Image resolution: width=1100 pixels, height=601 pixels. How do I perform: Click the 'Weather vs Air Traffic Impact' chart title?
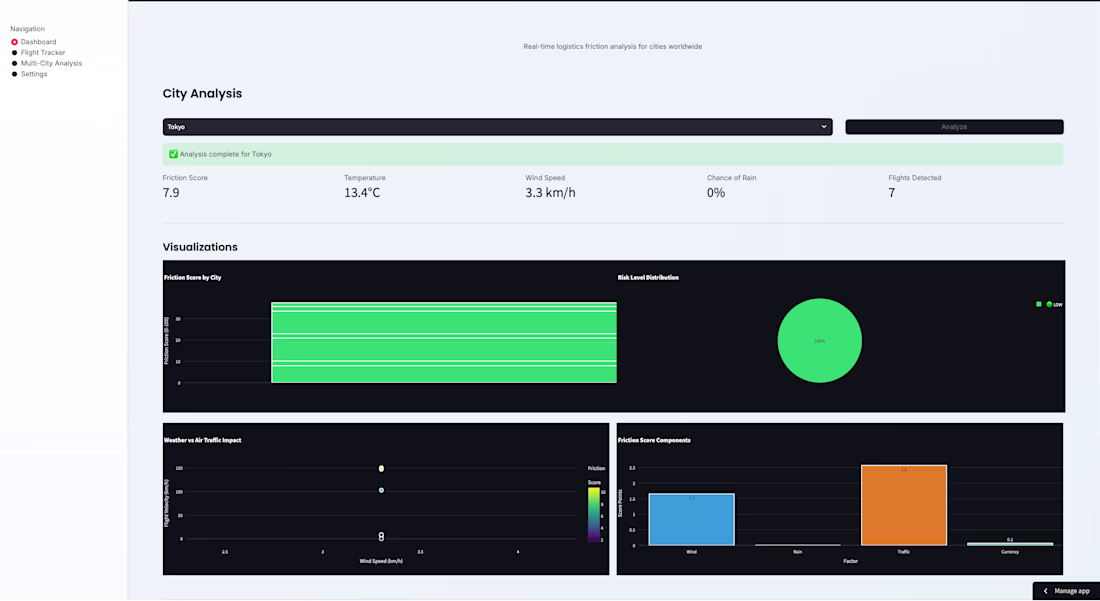pos(203,440)
